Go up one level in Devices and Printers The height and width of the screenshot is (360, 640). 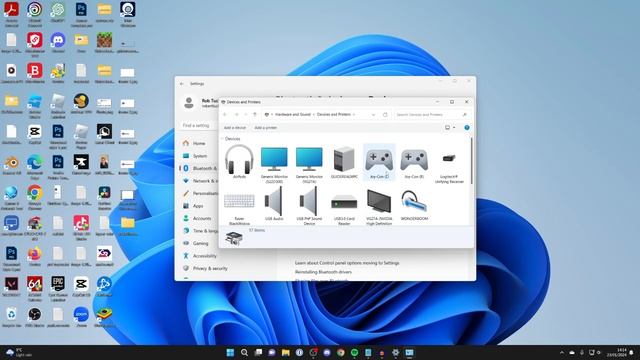[x=255, y=115]
